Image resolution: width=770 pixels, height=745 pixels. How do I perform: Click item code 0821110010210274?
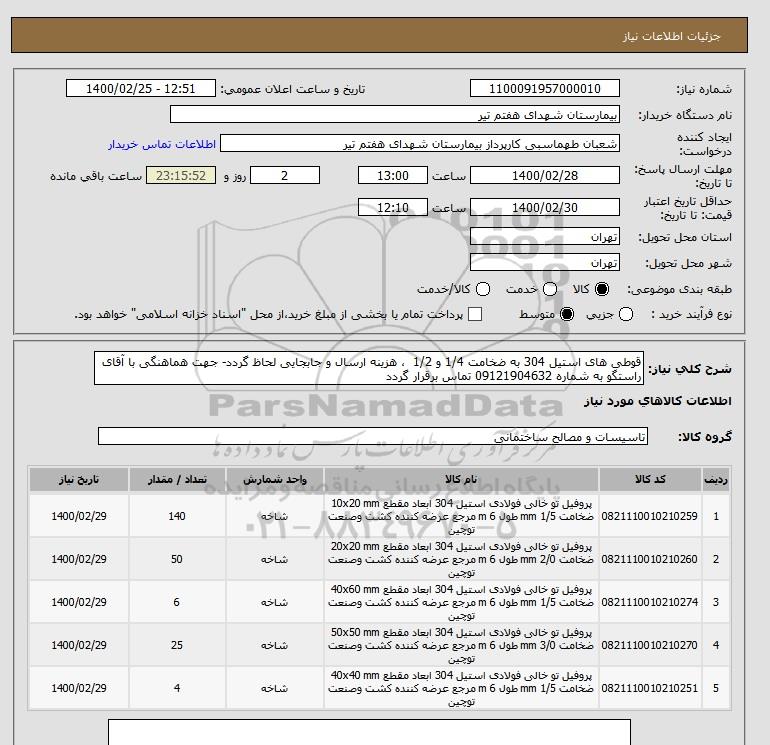point(649,602)
